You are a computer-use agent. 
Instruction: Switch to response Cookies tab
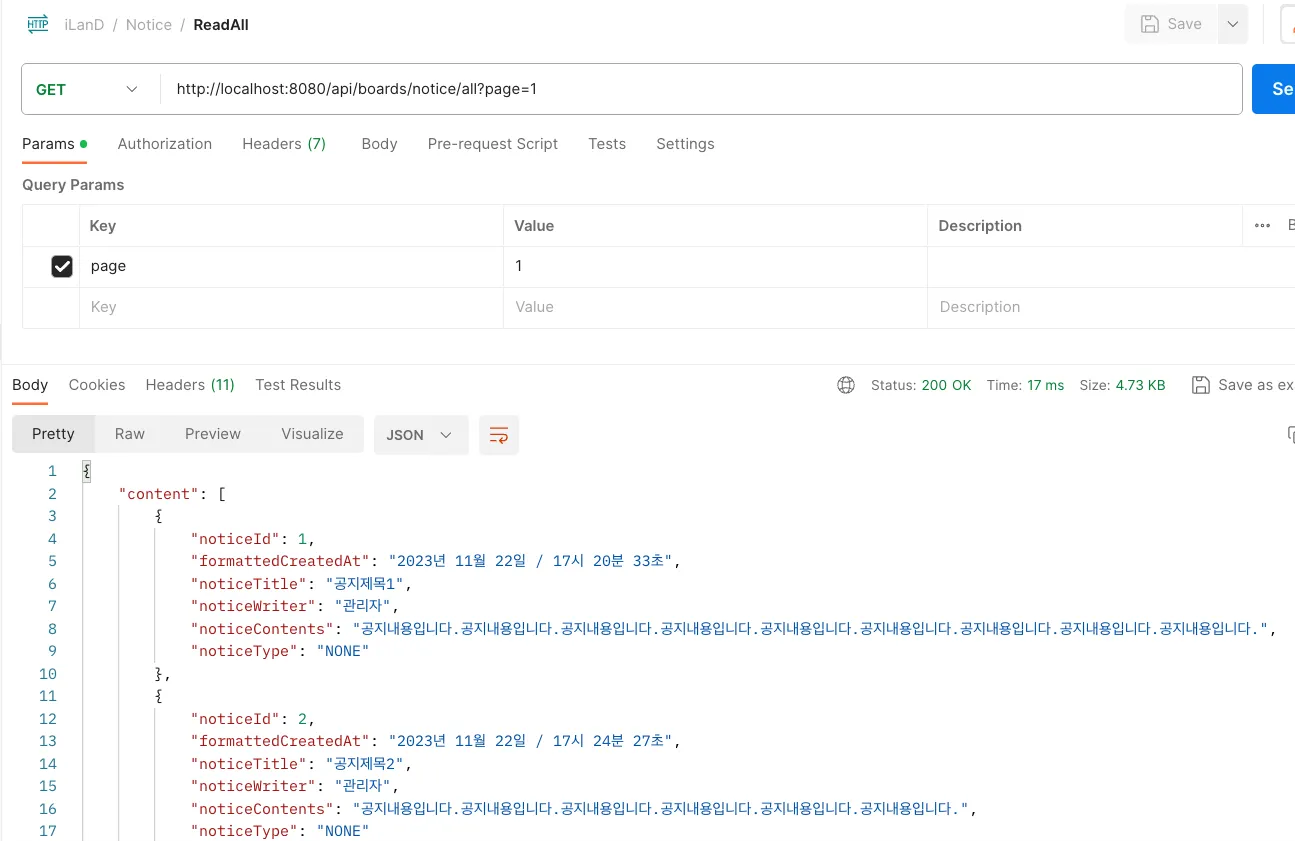tap(97, 385)
